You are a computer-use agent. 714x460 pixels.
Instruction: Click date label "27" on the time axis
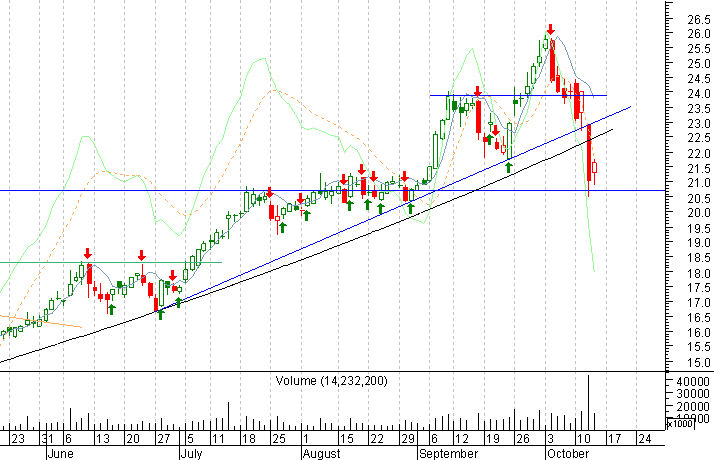[163, 439]
